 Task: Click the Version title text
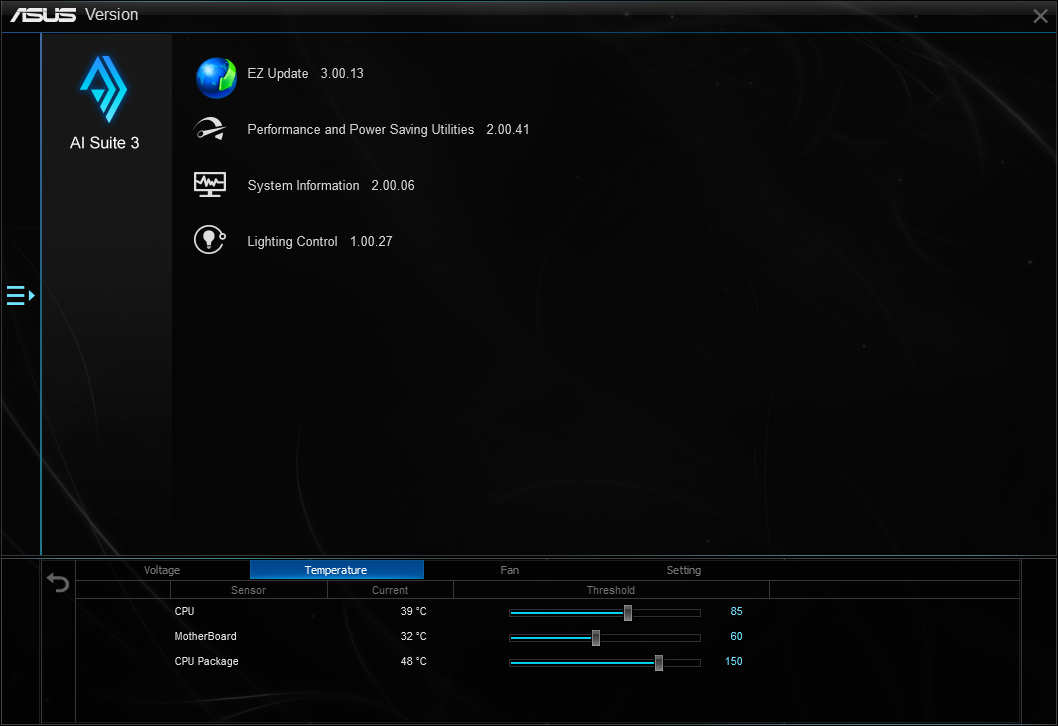click(111, 15)
